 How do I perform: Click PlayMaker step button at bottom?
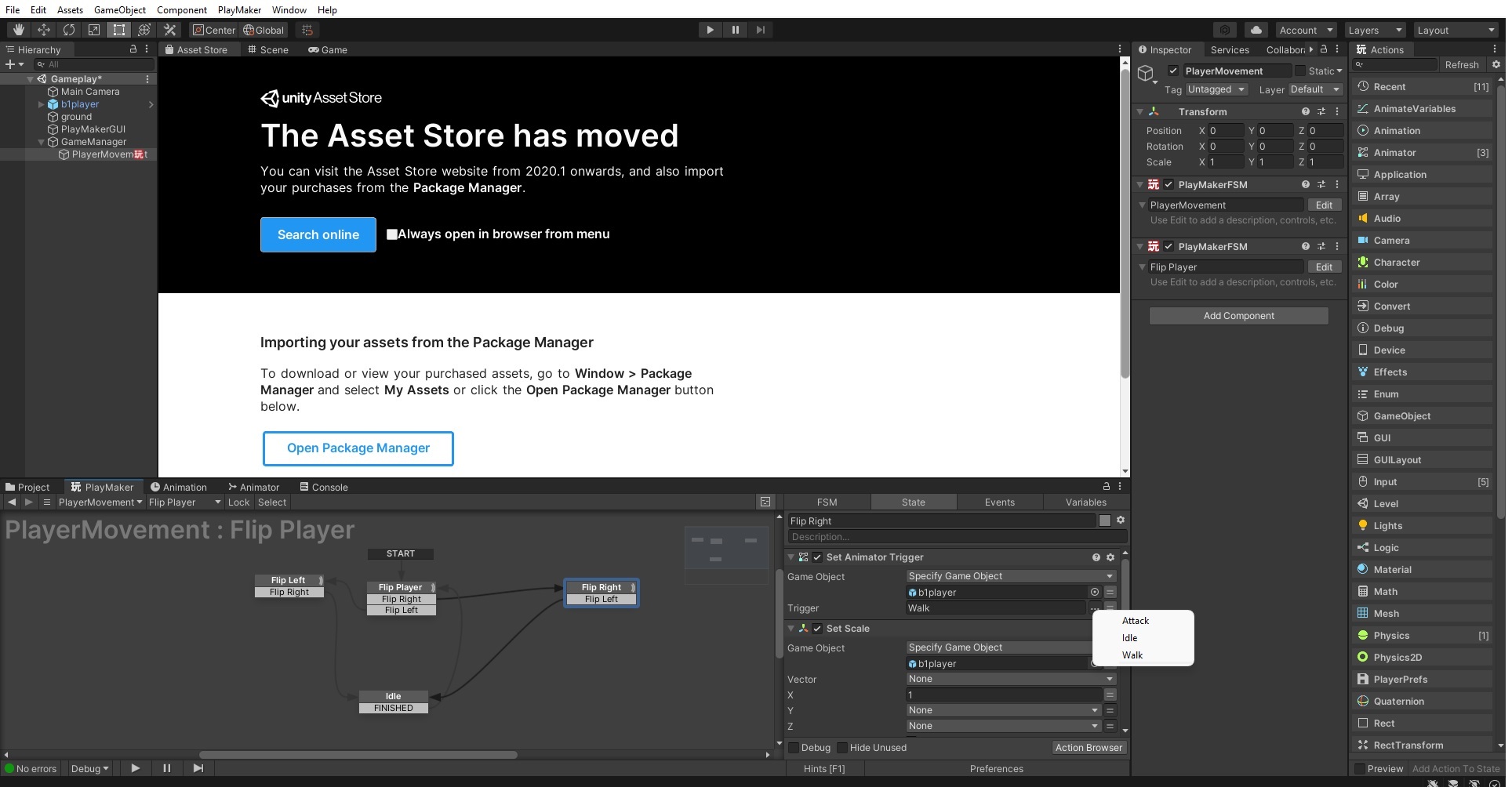[198, 768]
